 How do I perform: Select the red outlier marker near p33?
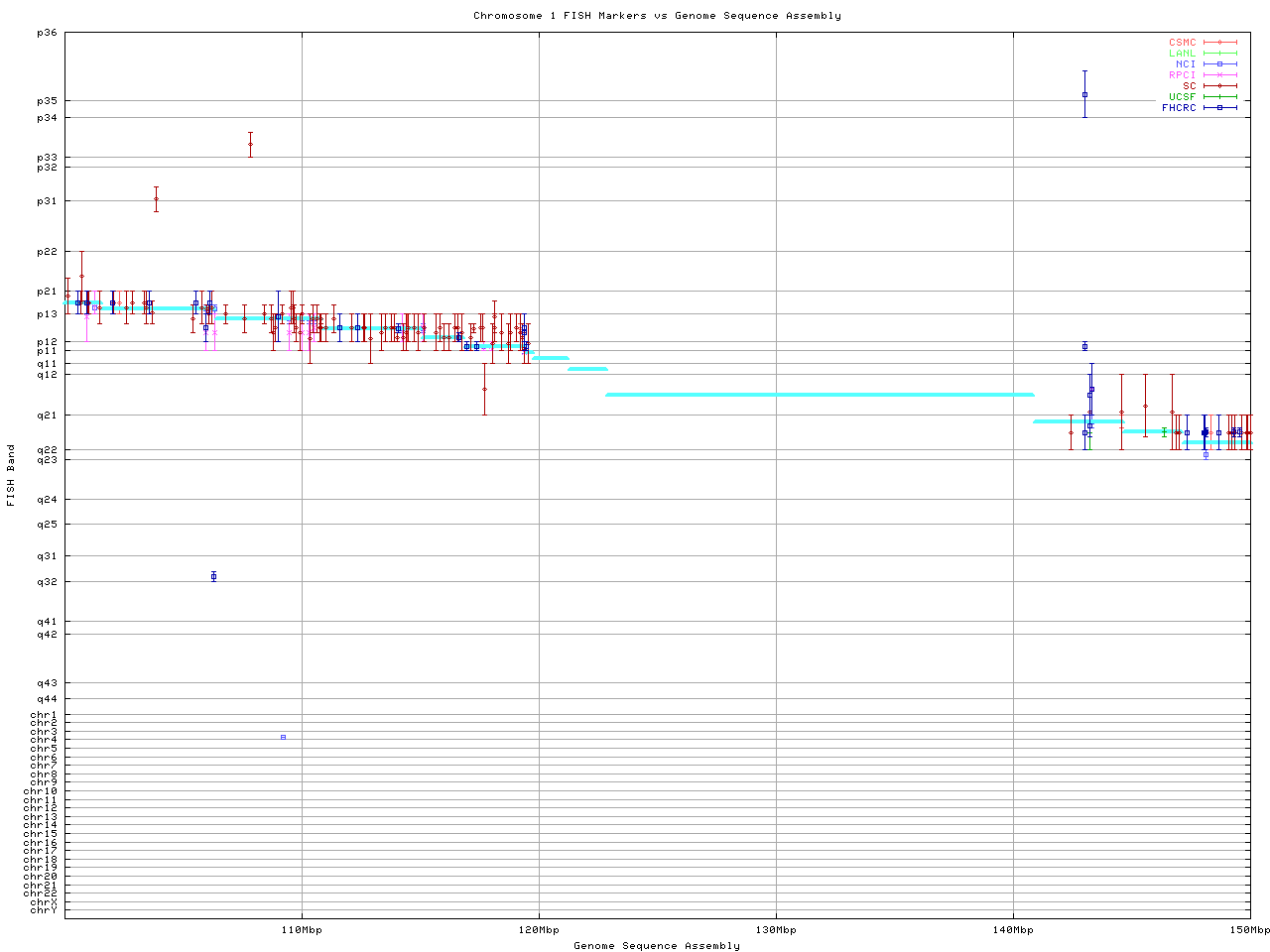tap(250, 144)
